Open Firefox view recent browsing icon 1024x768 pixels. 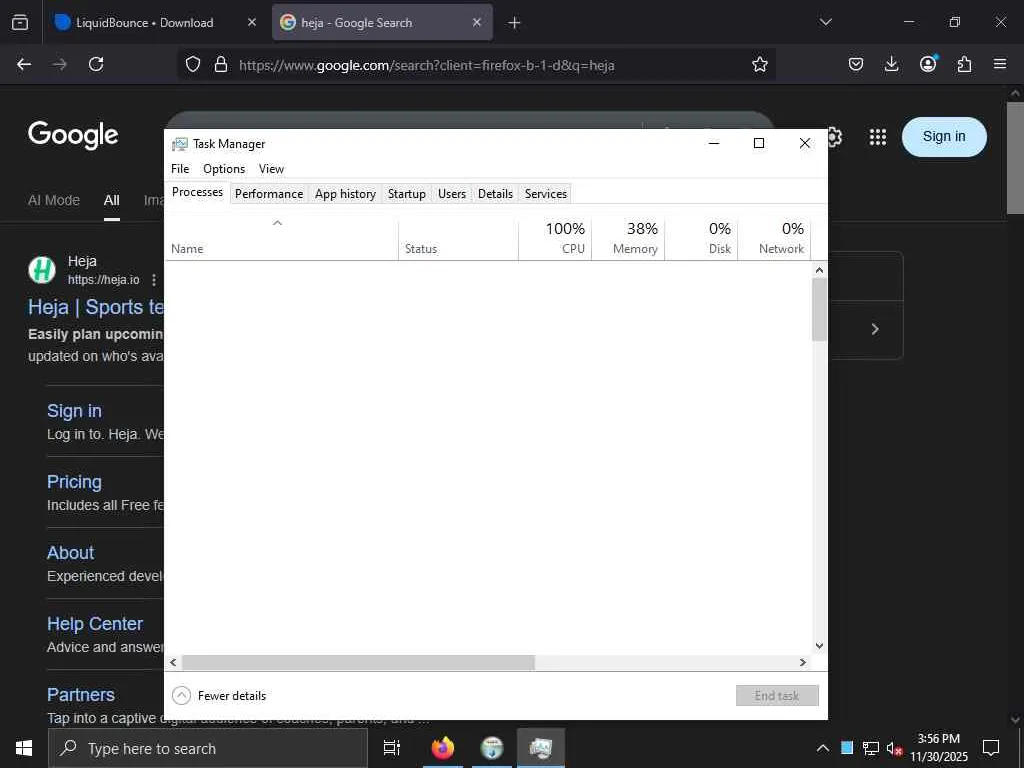point(20,23)
